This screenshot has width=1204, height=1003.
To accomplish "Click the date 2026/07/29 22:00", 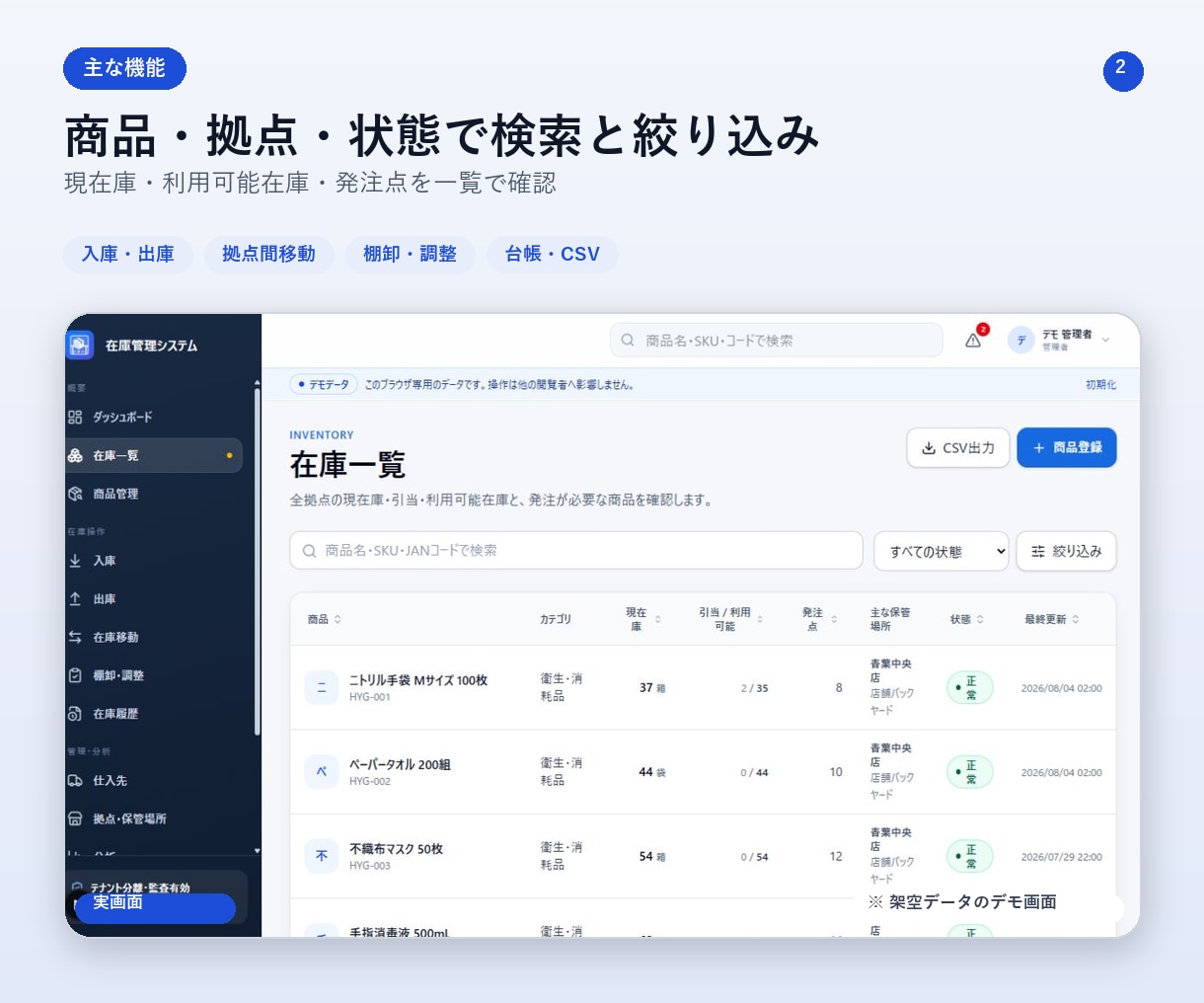I will pyautogui.click(x=1062, y=857).
